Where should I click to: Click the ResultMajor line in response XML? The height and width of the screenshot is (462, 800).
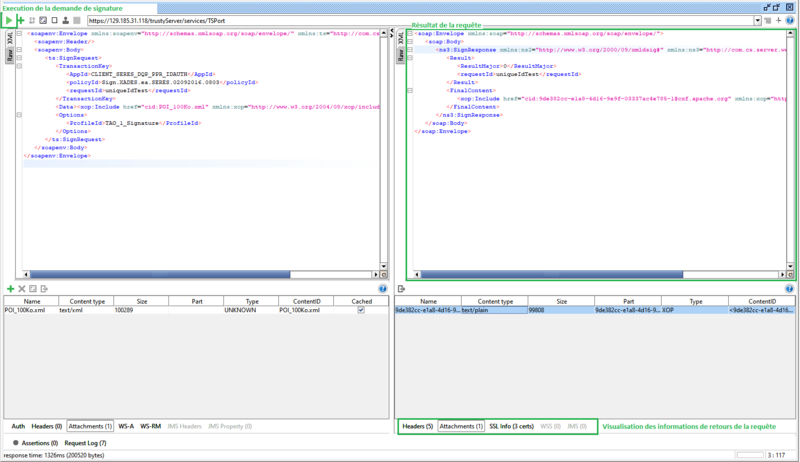coord(507,66)
